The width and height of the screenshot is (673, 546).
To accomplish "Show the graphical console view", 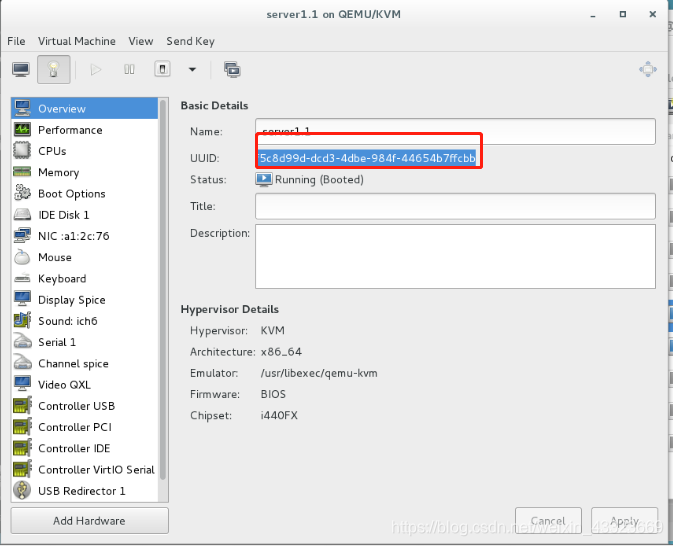I will 21,69.
